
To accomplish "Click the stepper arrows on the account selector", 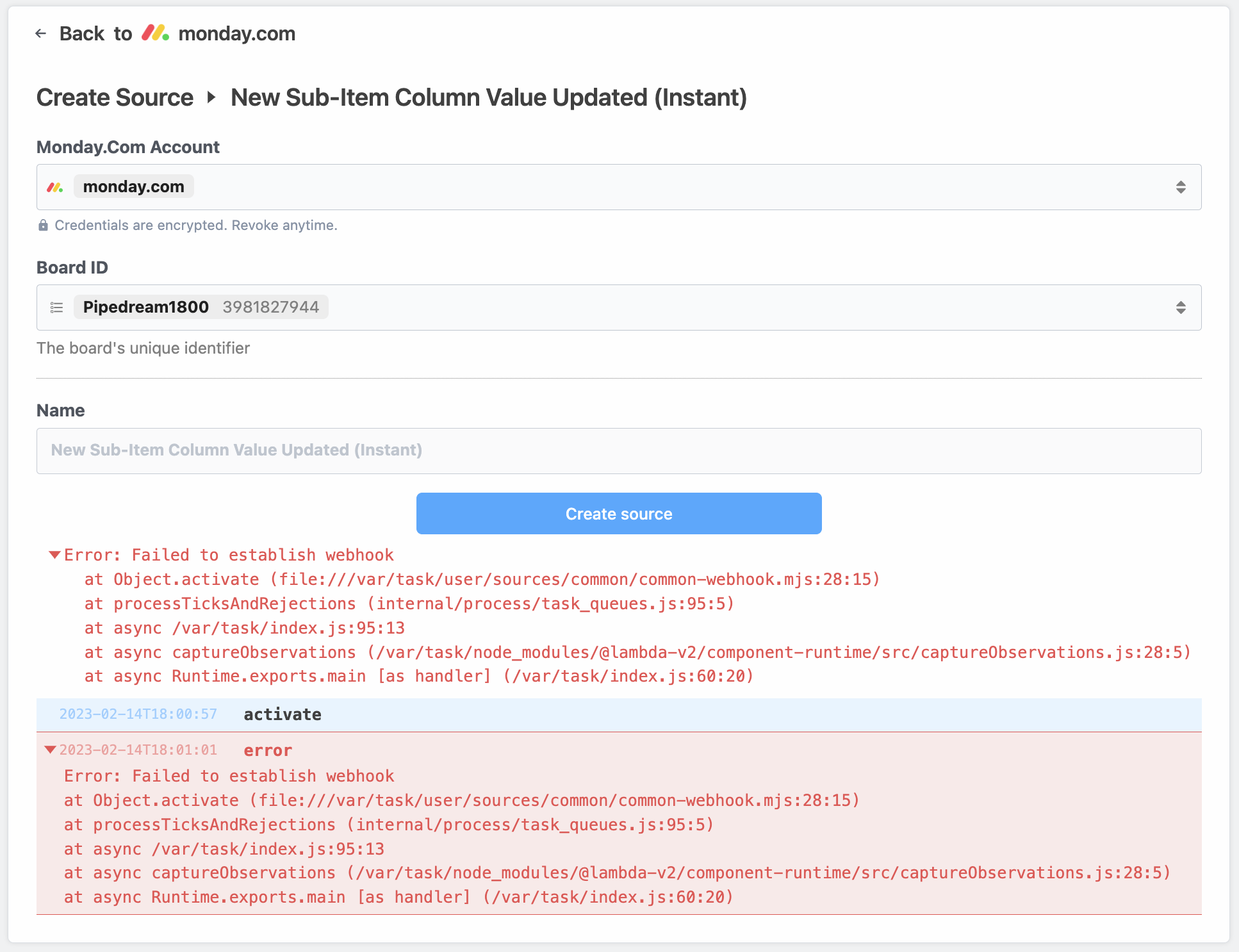I will pos(1182,186).
